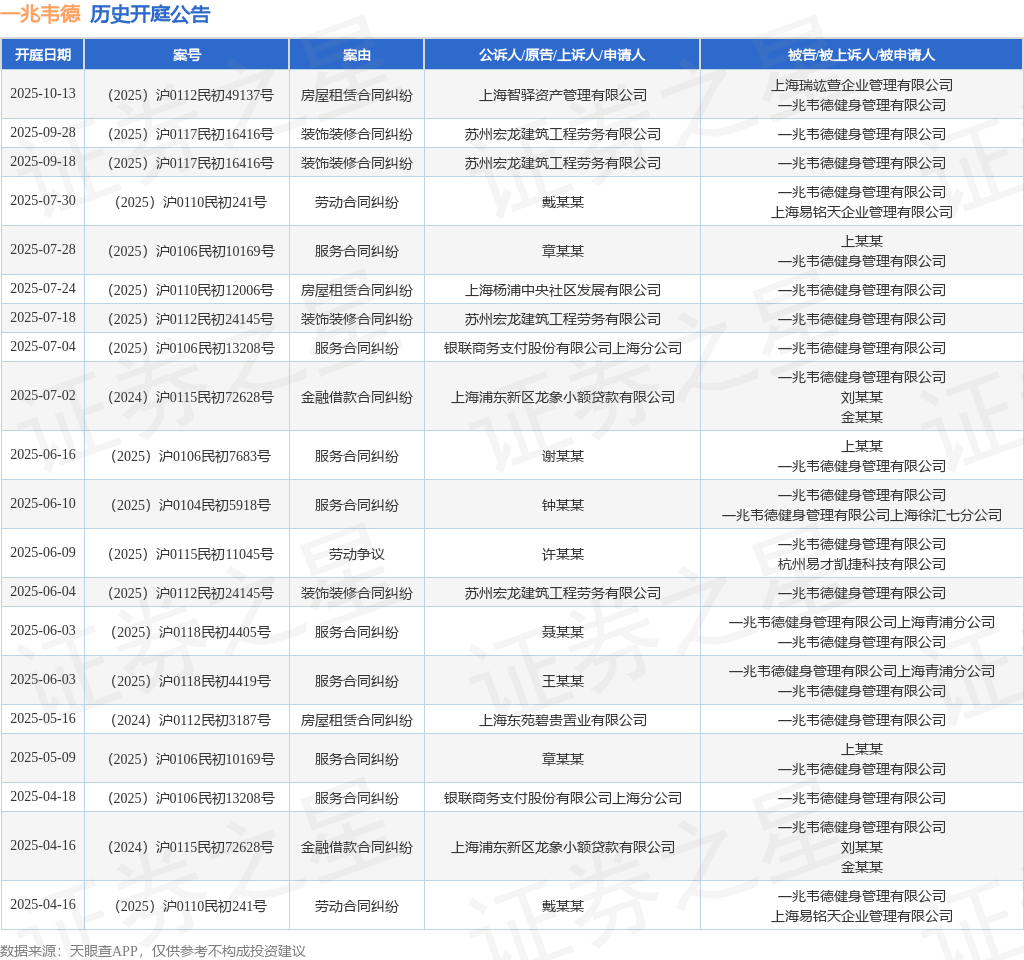Select the date cell 2025-06-10
This screenshot has height=960, width=1024.
[43, 504]
